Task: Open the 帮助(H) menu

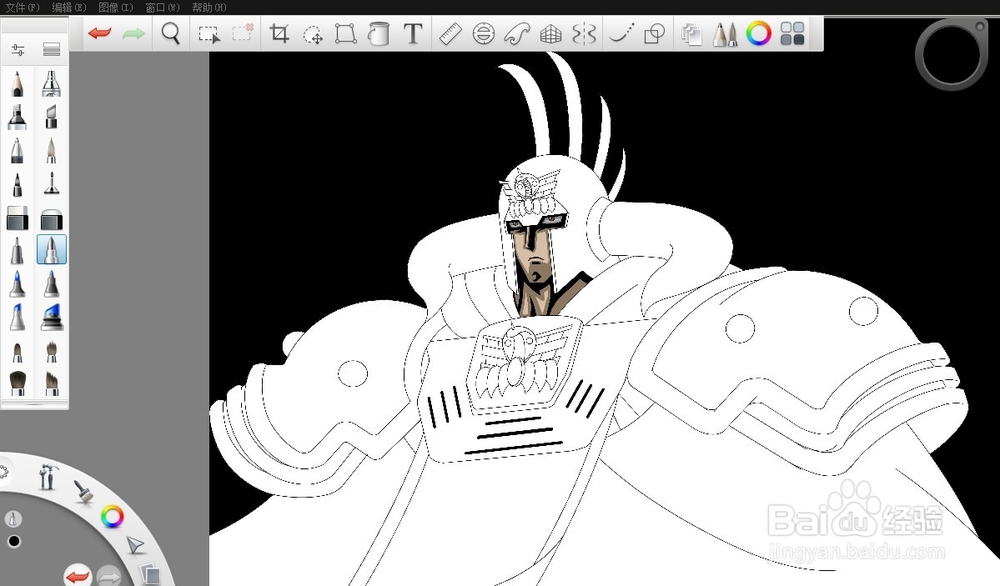Action: 209,7
